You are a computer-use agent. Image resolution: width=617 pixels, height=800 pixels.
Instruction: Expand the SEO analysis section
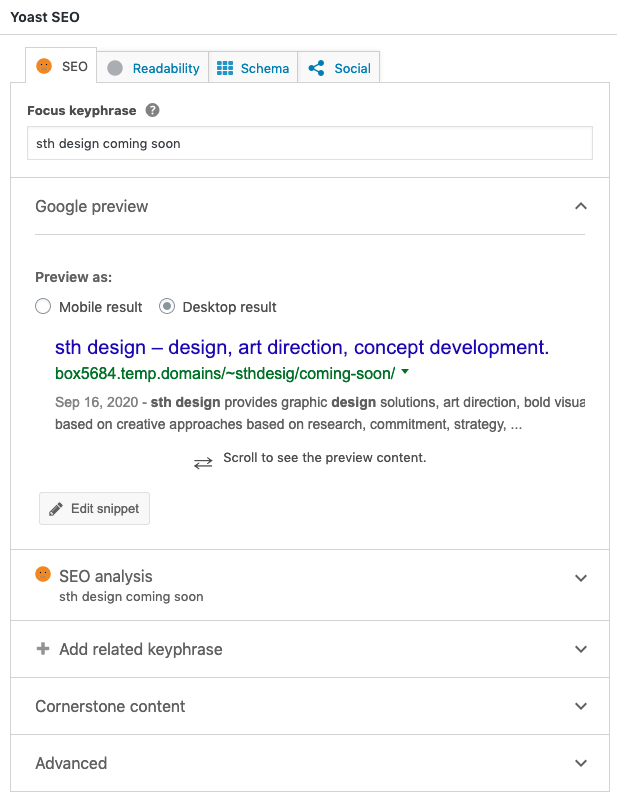click(581, 578)
